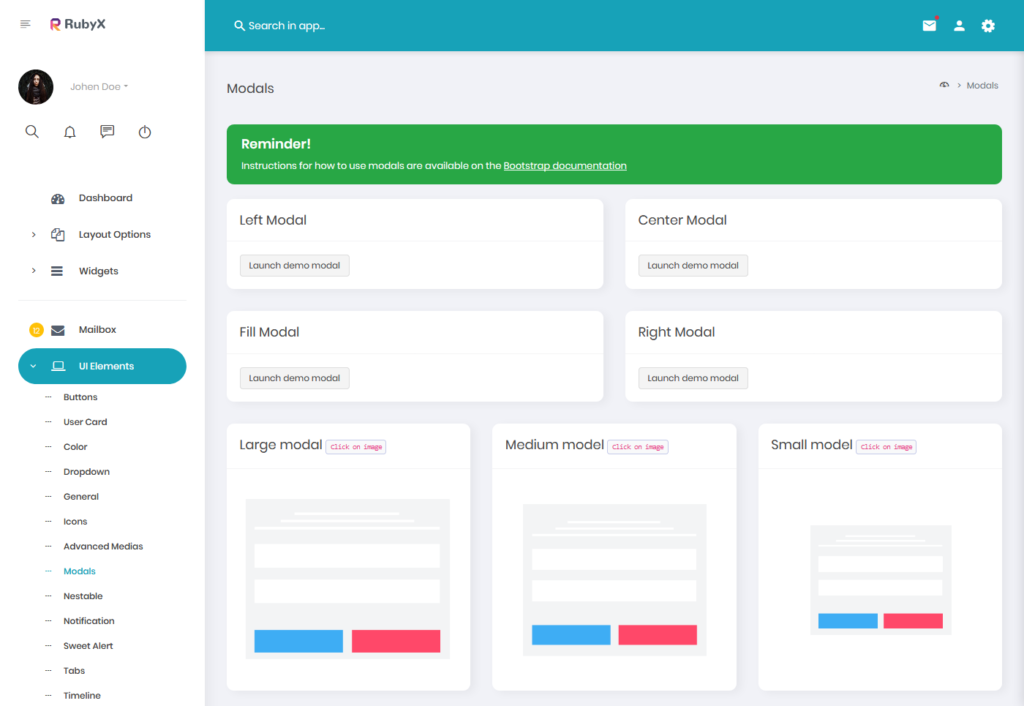
Task: Open the search icon in the sidebar
Action: [x=32, y=131]
